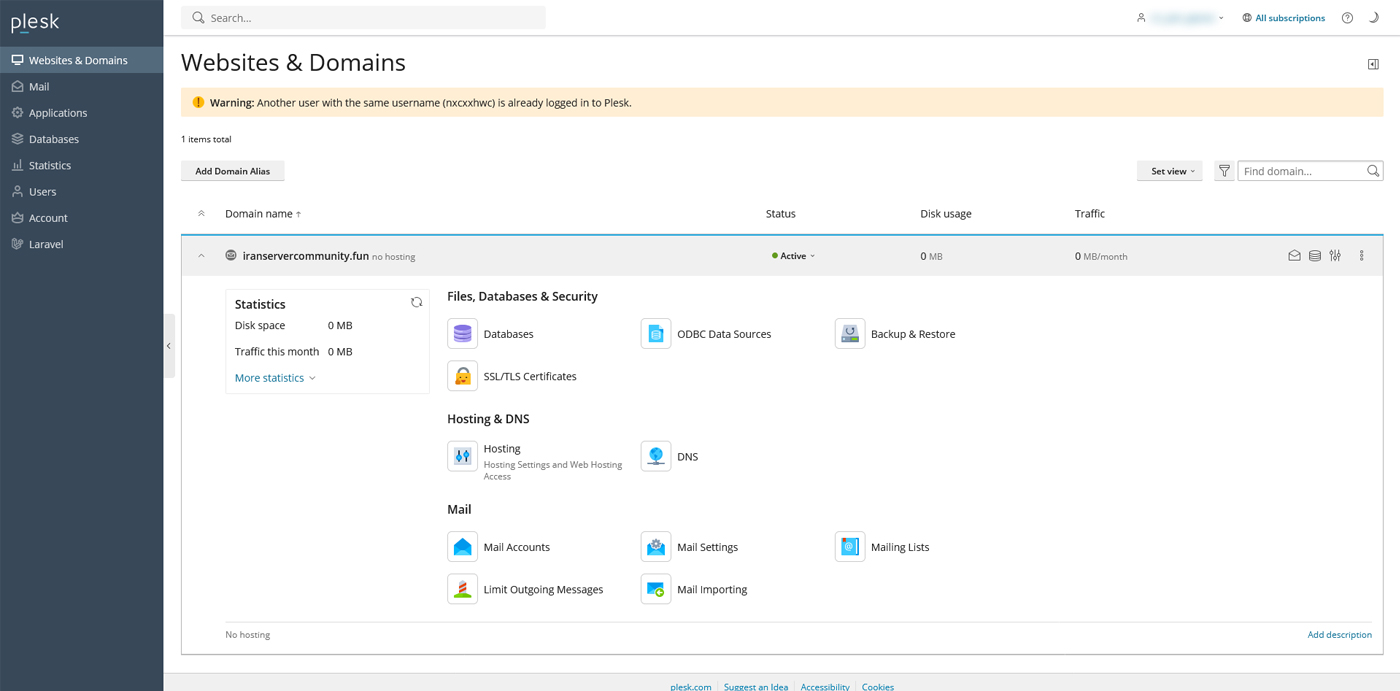The height and width of the screenshot is (691, 1400).
Task: Click the Add Domain Alias button
Action: [232, 171]
